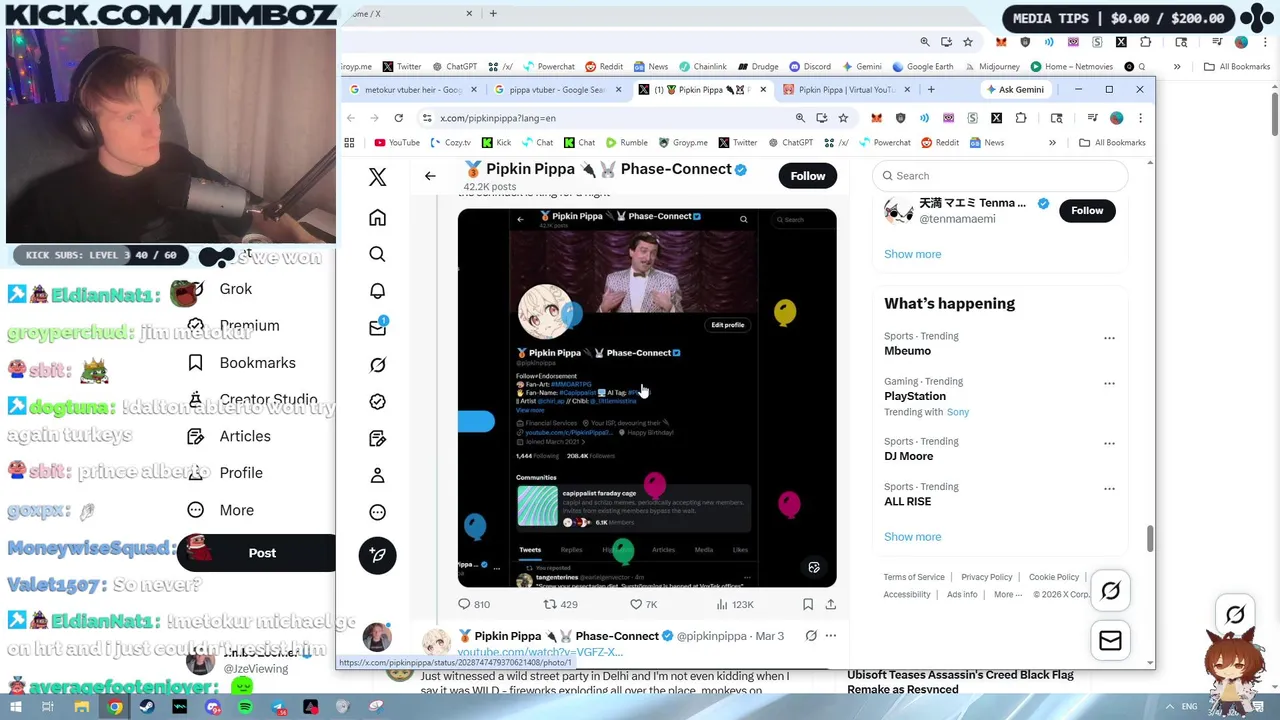This screenshot has height=720, width=1280.
Task: Close the pippa vtuber Google Search tab
Action: tap(618, 90)
